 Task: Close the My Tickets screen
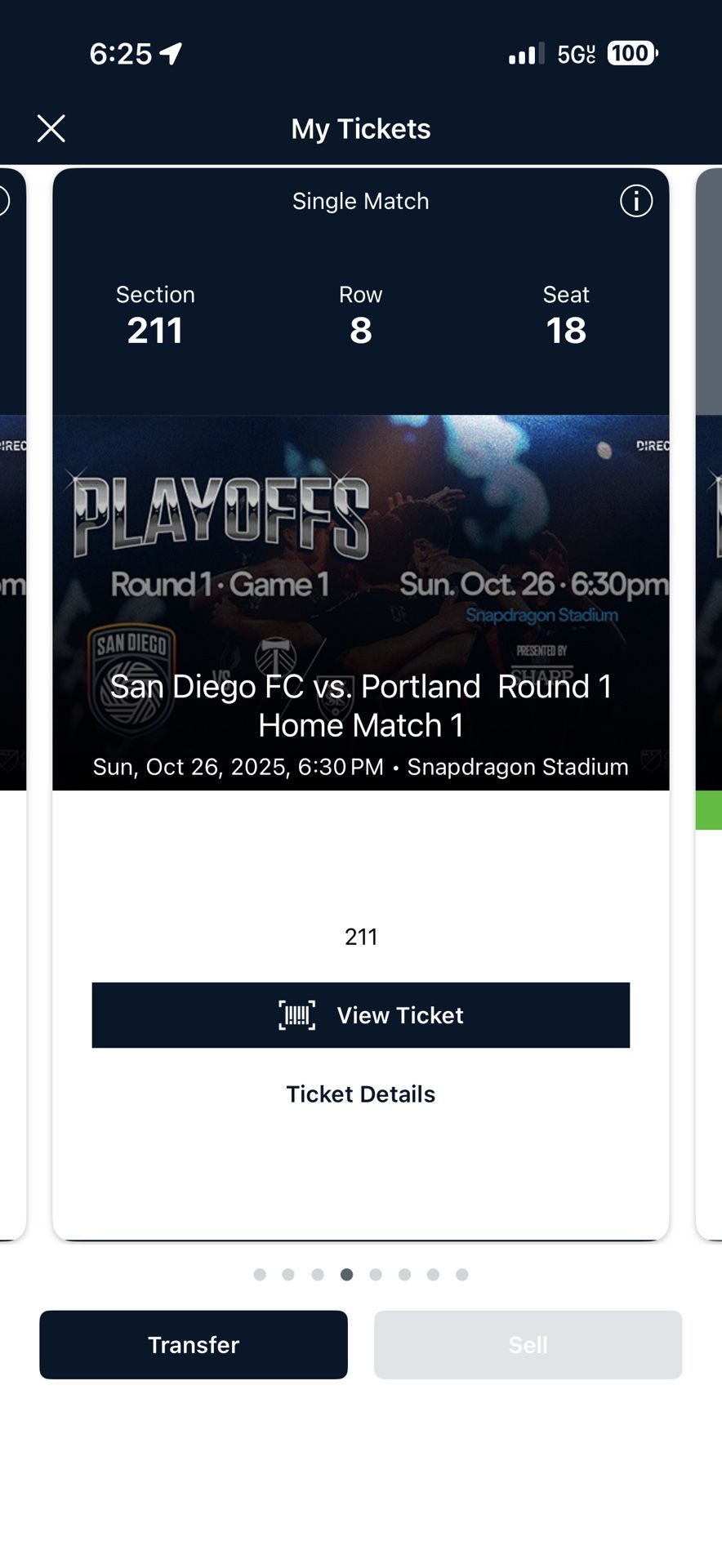[51, 128]
